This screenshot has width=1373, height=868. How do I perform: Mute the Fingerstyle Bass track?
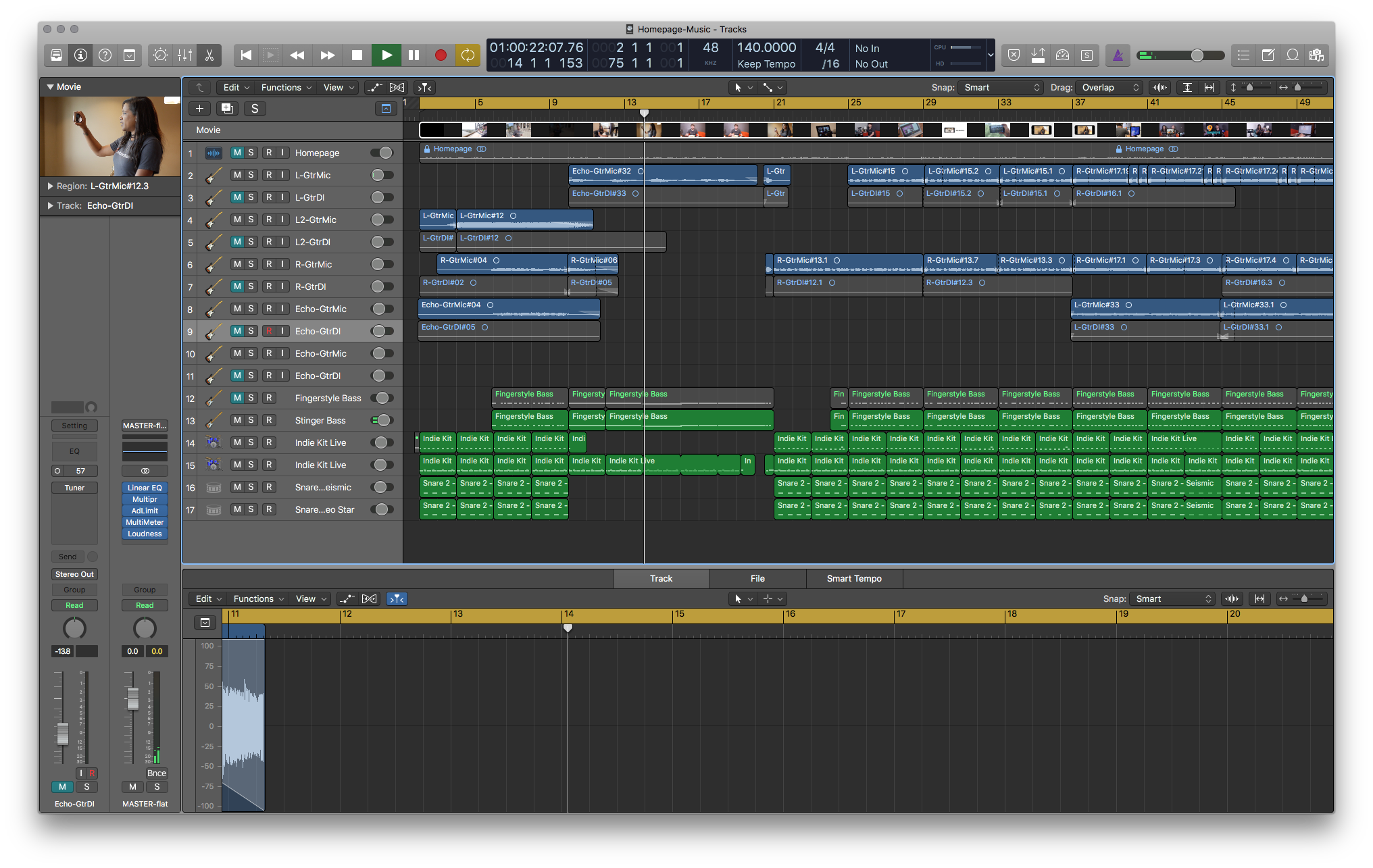tap(237, 398)
